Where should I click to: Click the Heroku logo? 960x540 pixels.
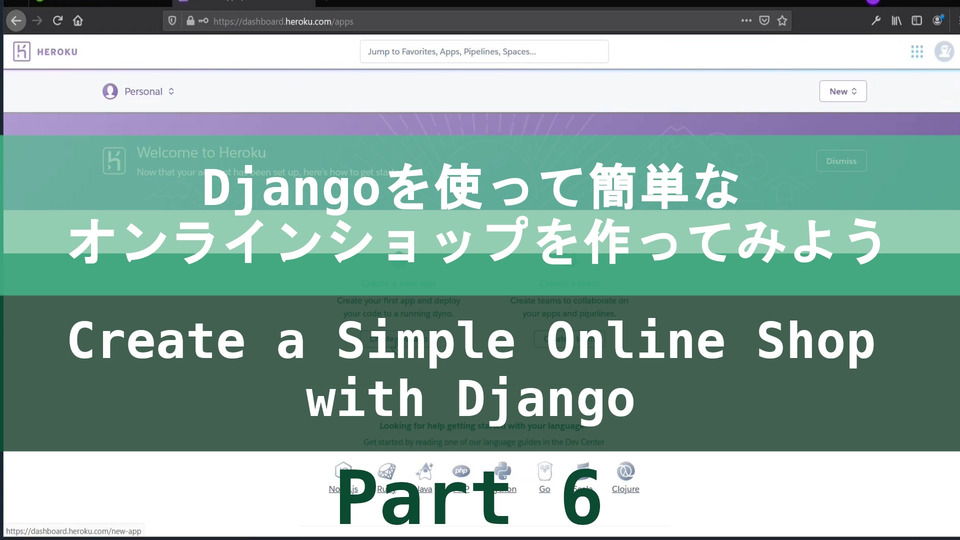coord(21,51)
